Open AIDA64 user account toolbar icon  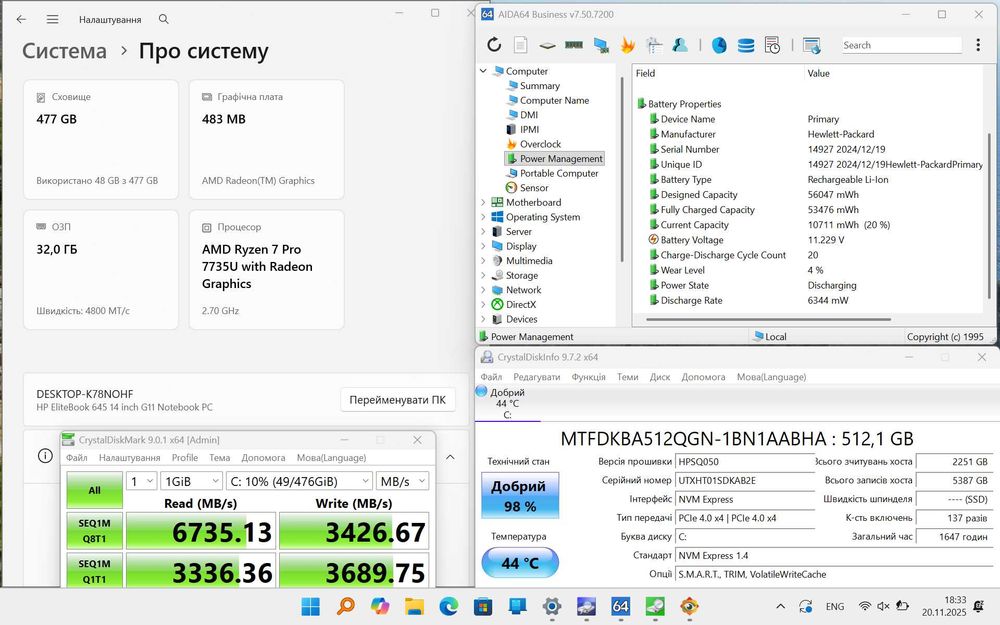[680, 45]
